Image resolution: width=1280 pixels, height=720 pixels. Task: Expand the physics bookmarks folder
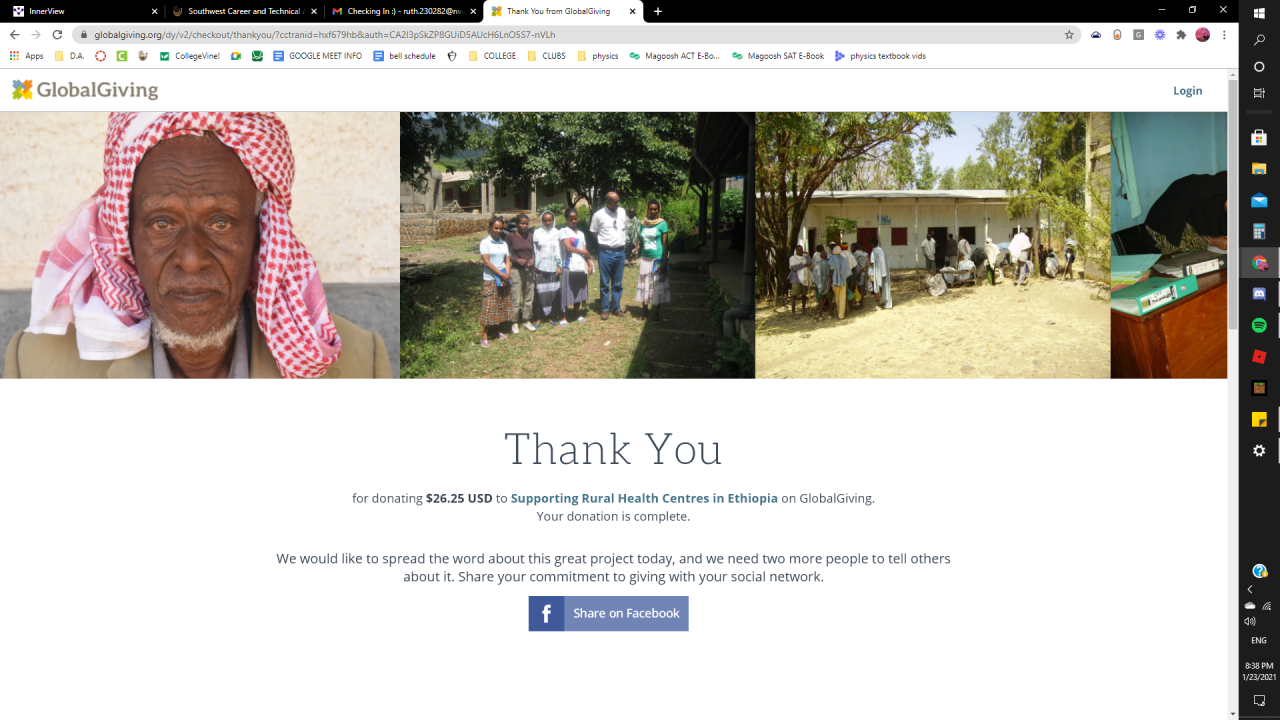pos(597,56)
